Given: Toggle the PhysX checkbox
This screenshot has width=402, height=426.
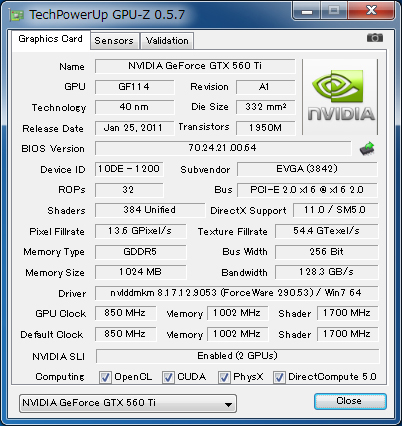Looking at the screenshot, I should (224, 377).
